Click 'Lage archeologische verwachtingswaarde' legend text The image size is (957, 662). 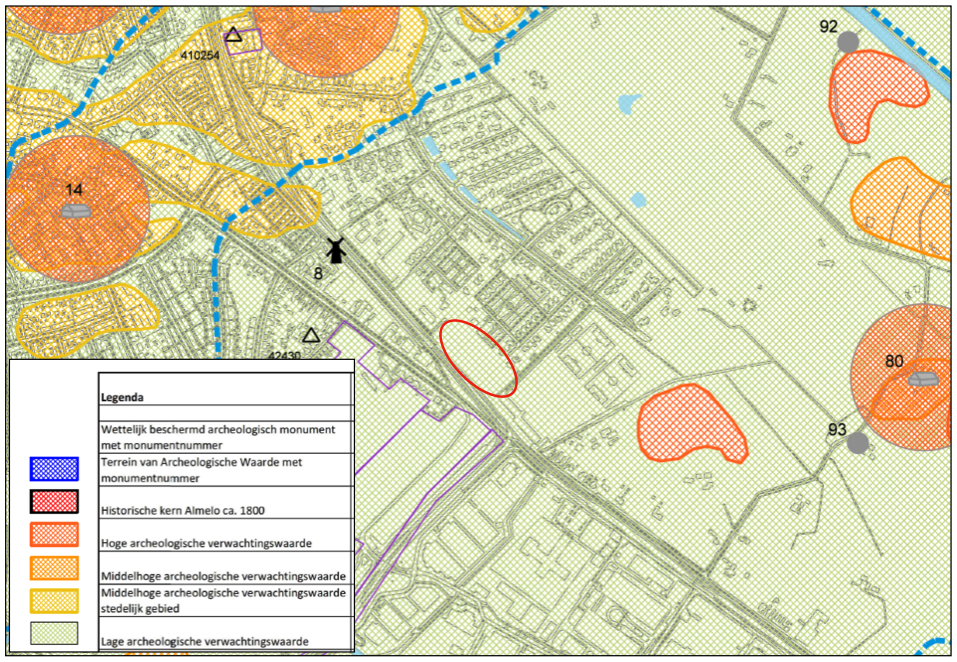coord(204,641)
